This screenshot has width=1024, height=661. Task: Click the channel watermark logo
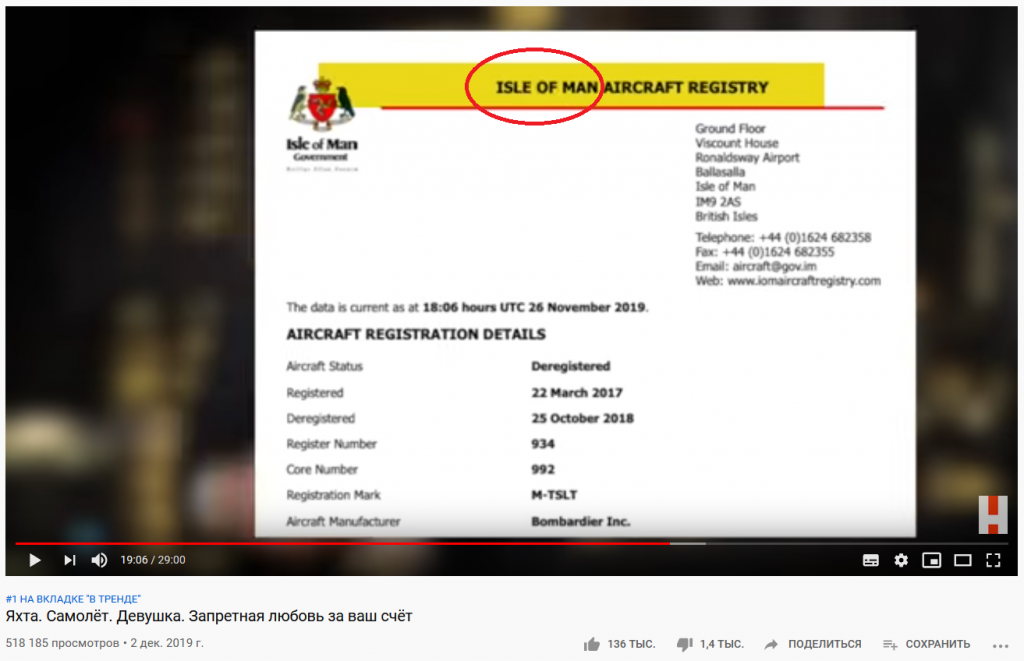[x=993, y=515]
